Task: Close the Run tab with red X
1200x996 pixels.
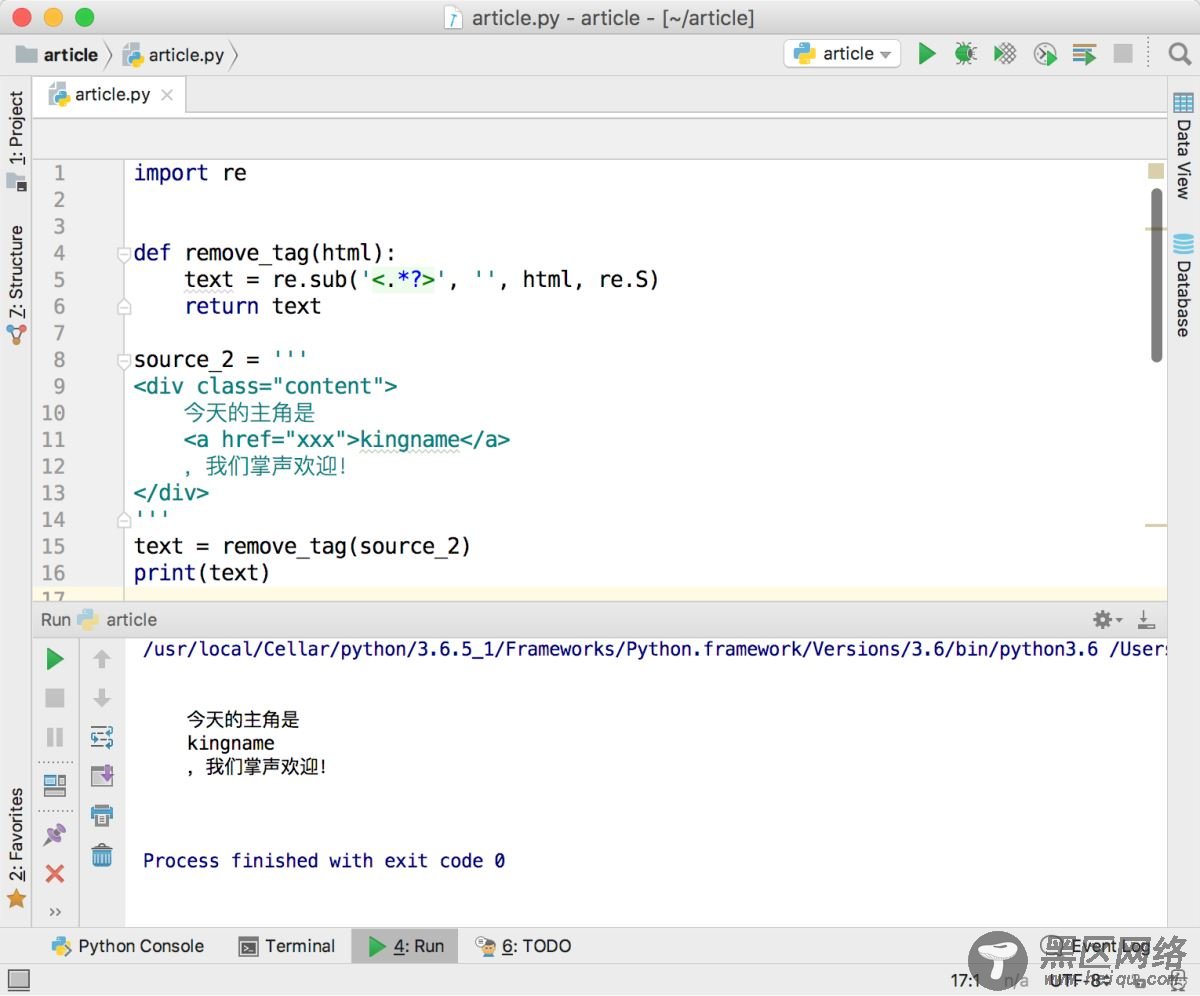Action: pos(55,874)
